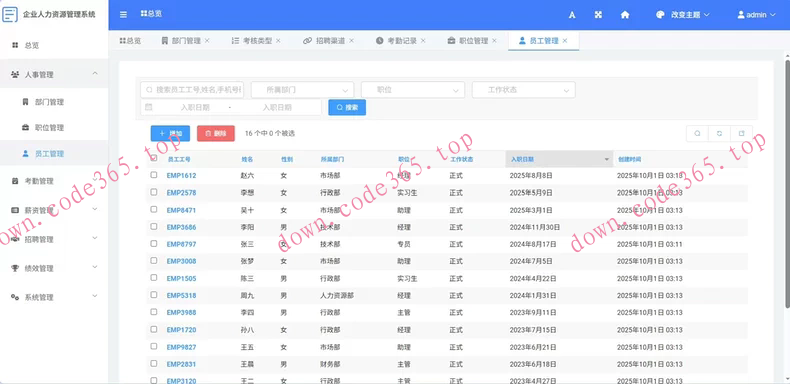
Task: Expand 薪资管理 sidebar group
Action: [54, 210]
